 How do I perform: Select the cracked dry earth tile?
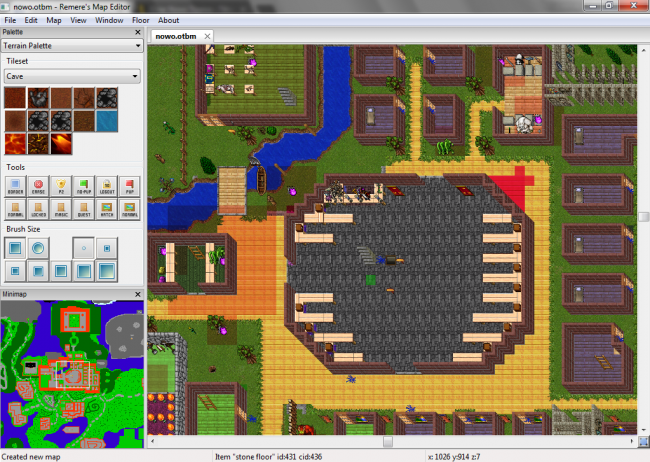click(x=84, y=98)
